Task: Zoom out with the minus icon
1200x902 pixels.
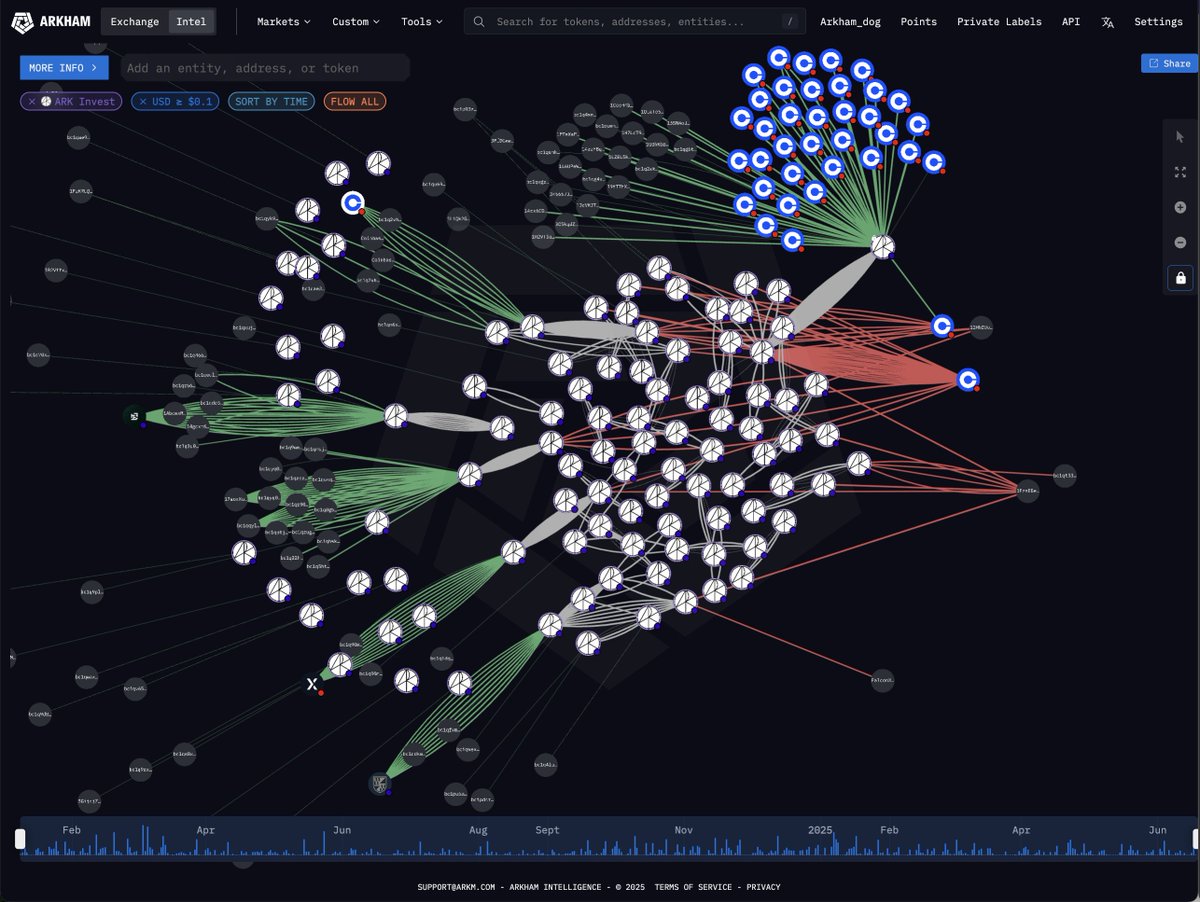Action: point(1180,242)
